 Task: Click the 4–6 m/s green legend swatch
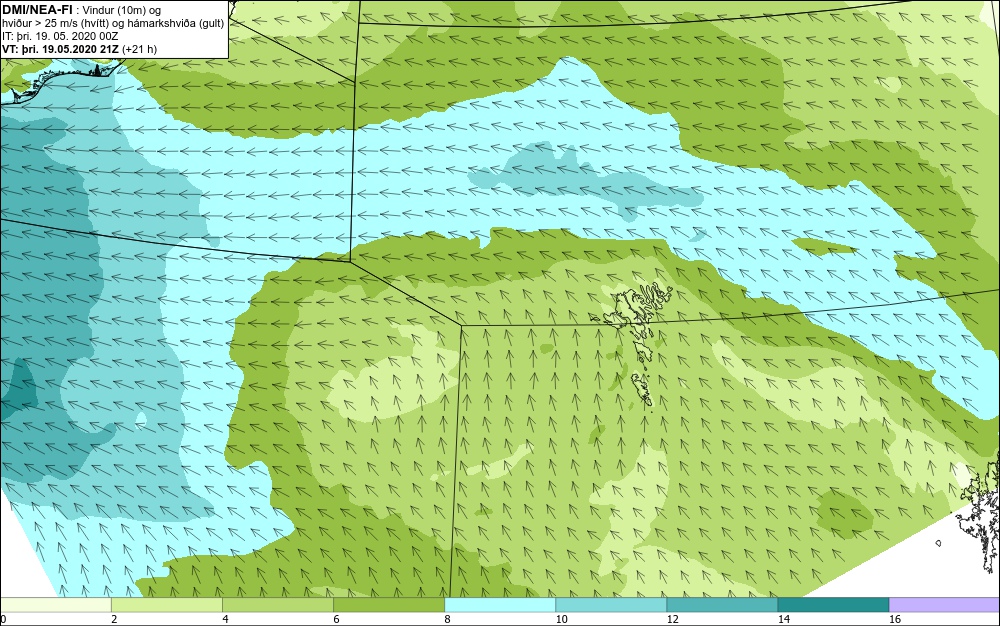278,605
